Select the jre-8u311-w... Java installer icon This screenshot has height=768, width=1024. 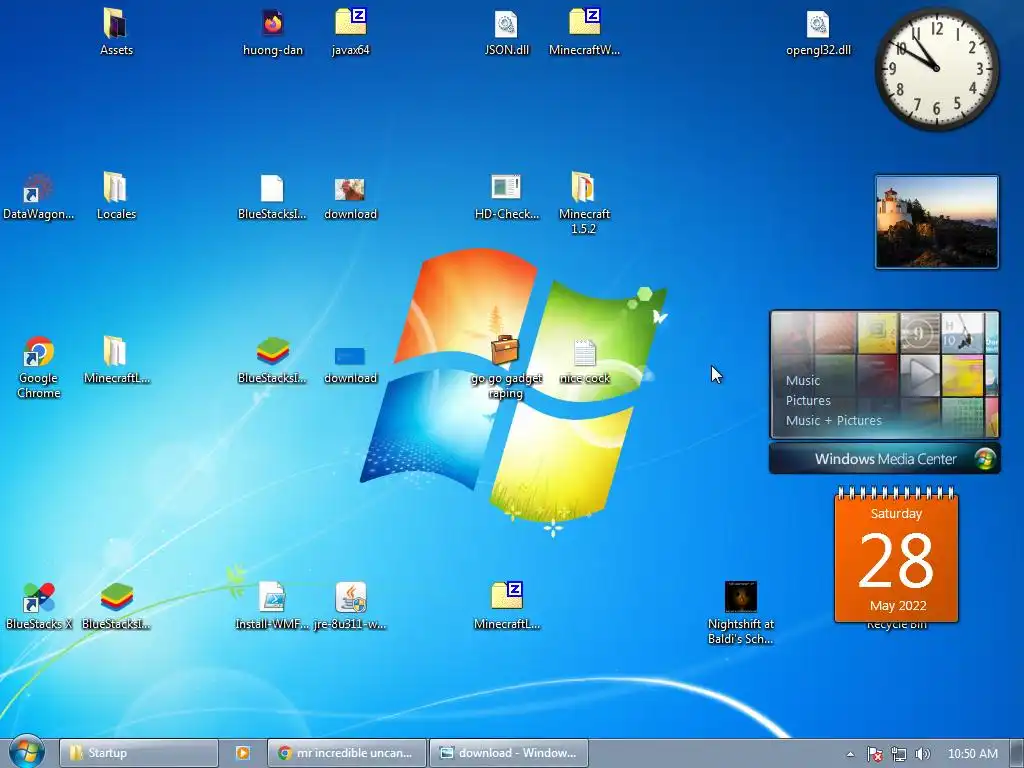(x=351, y=597)
